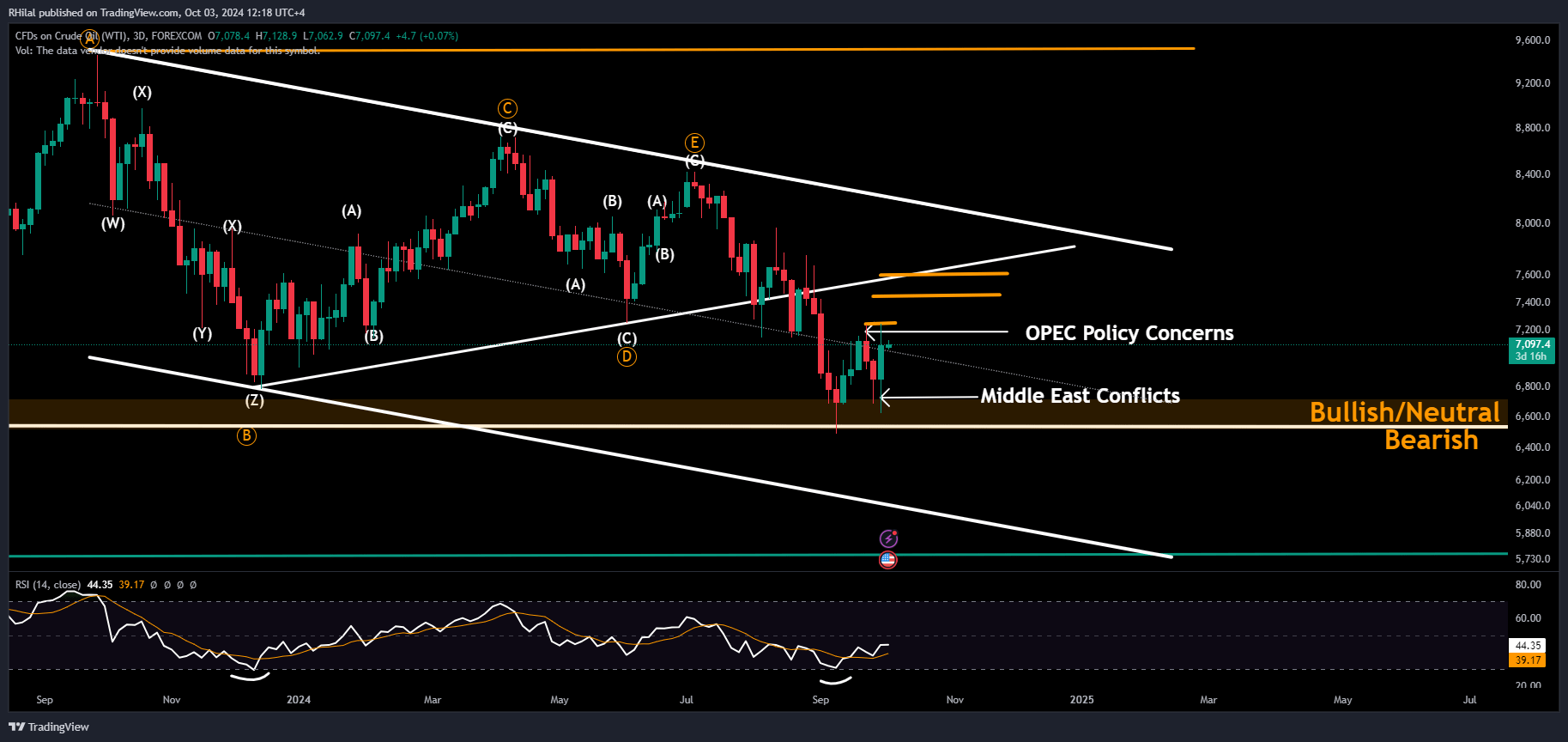Click the 7,600.0 price axis label
This screenshot has height=742, width=1568.
tap(1533, 275)
